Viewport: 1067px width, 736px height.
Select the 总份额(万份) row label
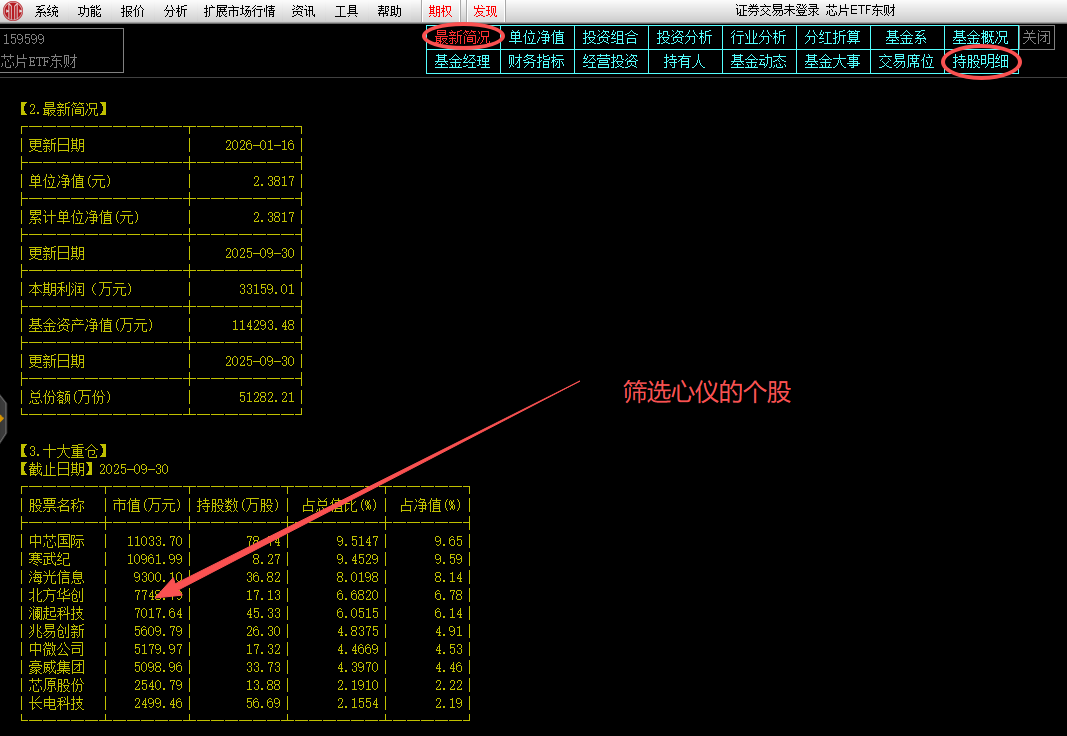69,397
